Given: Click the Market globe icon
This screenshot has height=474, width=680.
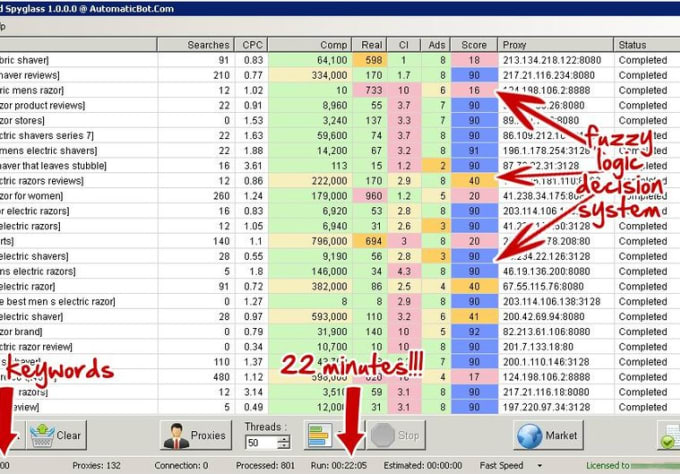Looking at the screenshot, I should tap(530, 435).
